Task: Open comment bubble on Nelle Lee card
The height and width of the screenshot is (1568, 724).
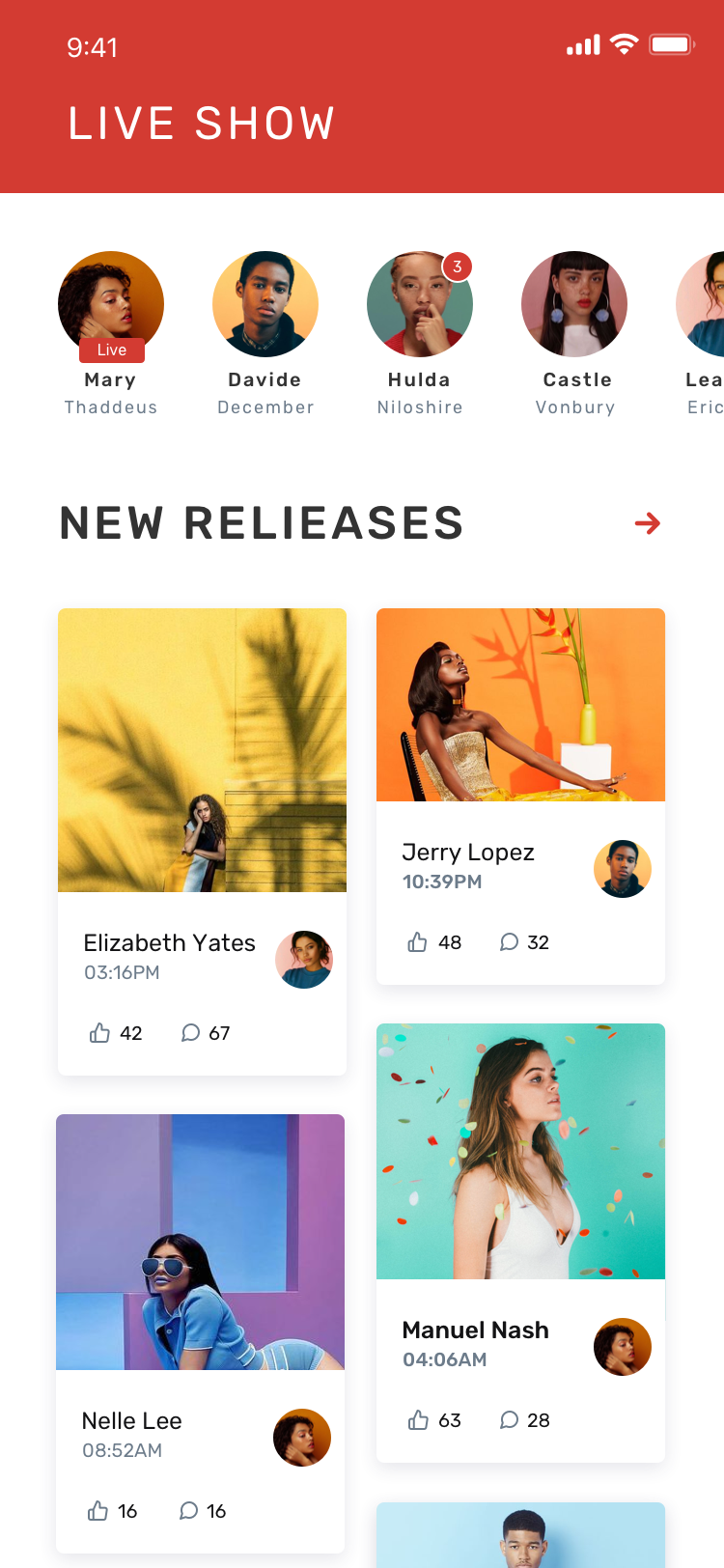Action: point(189,1511)
